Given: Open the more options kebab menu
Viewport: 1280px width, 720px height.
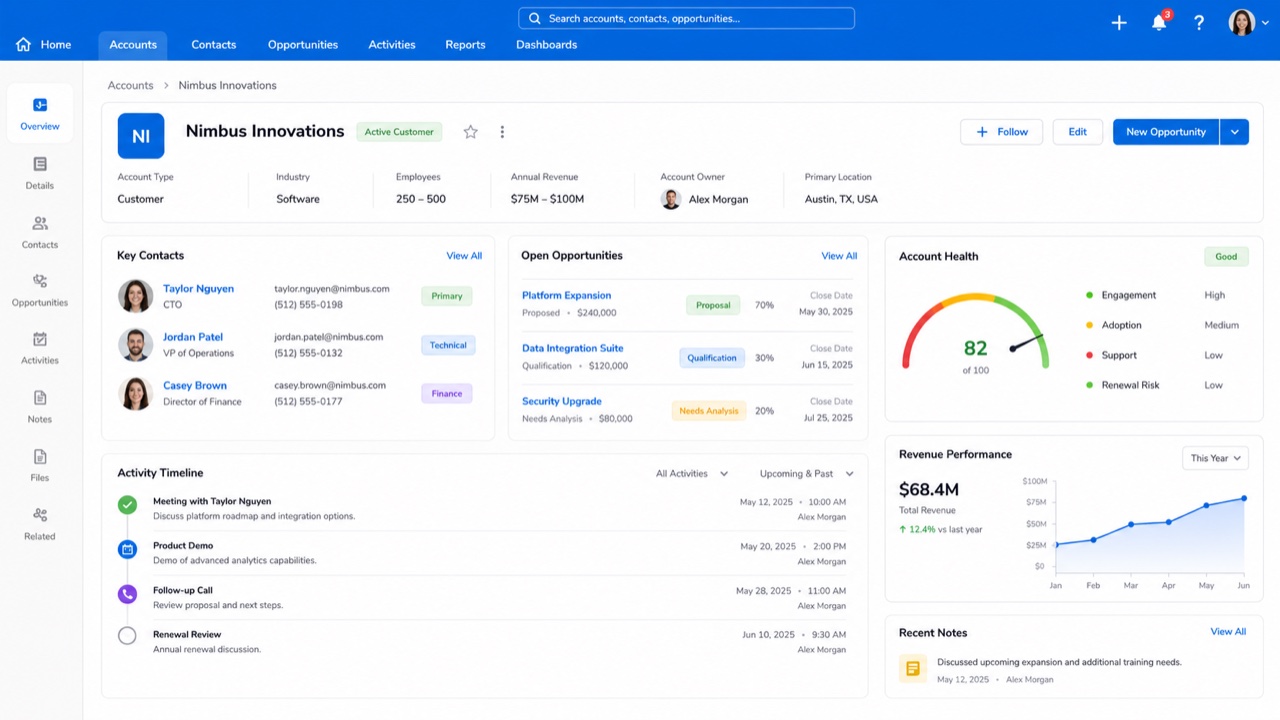Looking at the screenshot, I should 502,132.
